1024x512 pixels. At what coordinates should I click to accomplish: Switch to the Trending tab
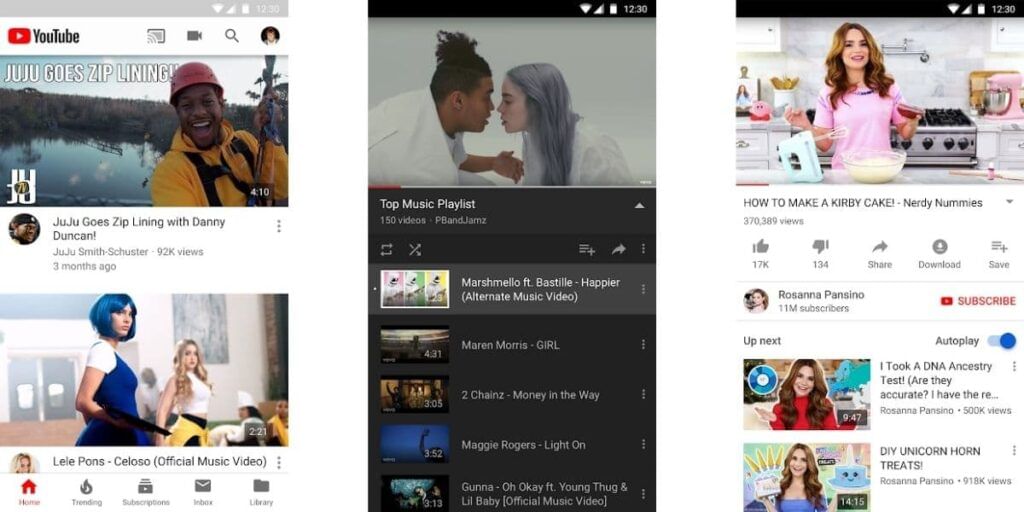click(x=86, y=492)
